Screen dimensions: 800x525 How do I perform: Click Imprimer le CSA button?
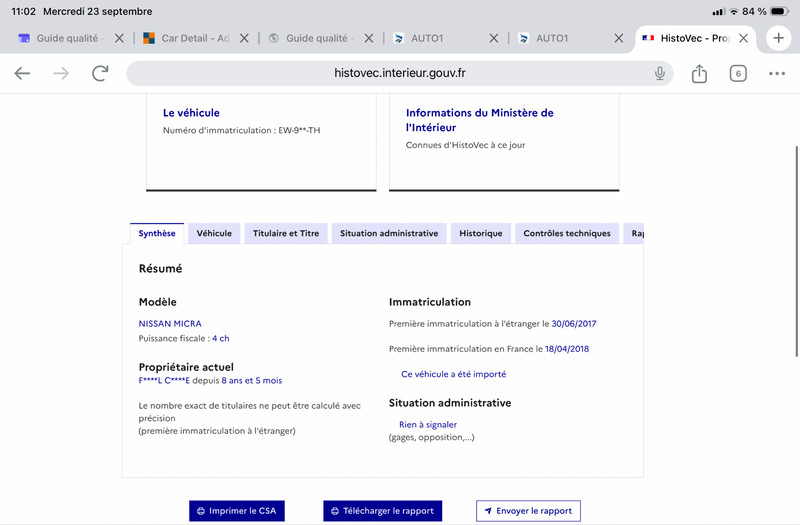pyautogui.click(x=237, y=511)
